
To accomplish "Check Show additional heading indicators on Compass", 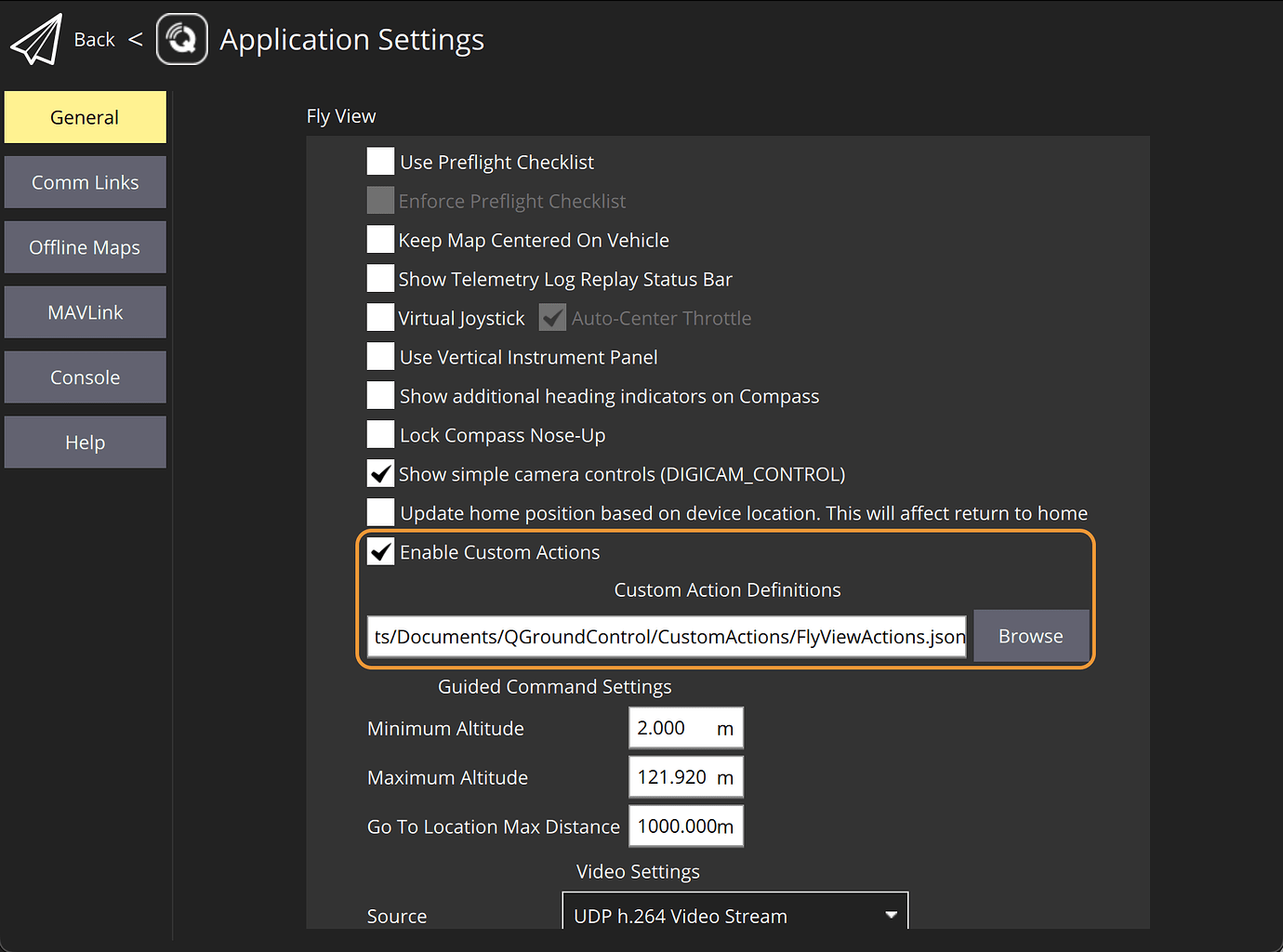I will coord(379,395).
